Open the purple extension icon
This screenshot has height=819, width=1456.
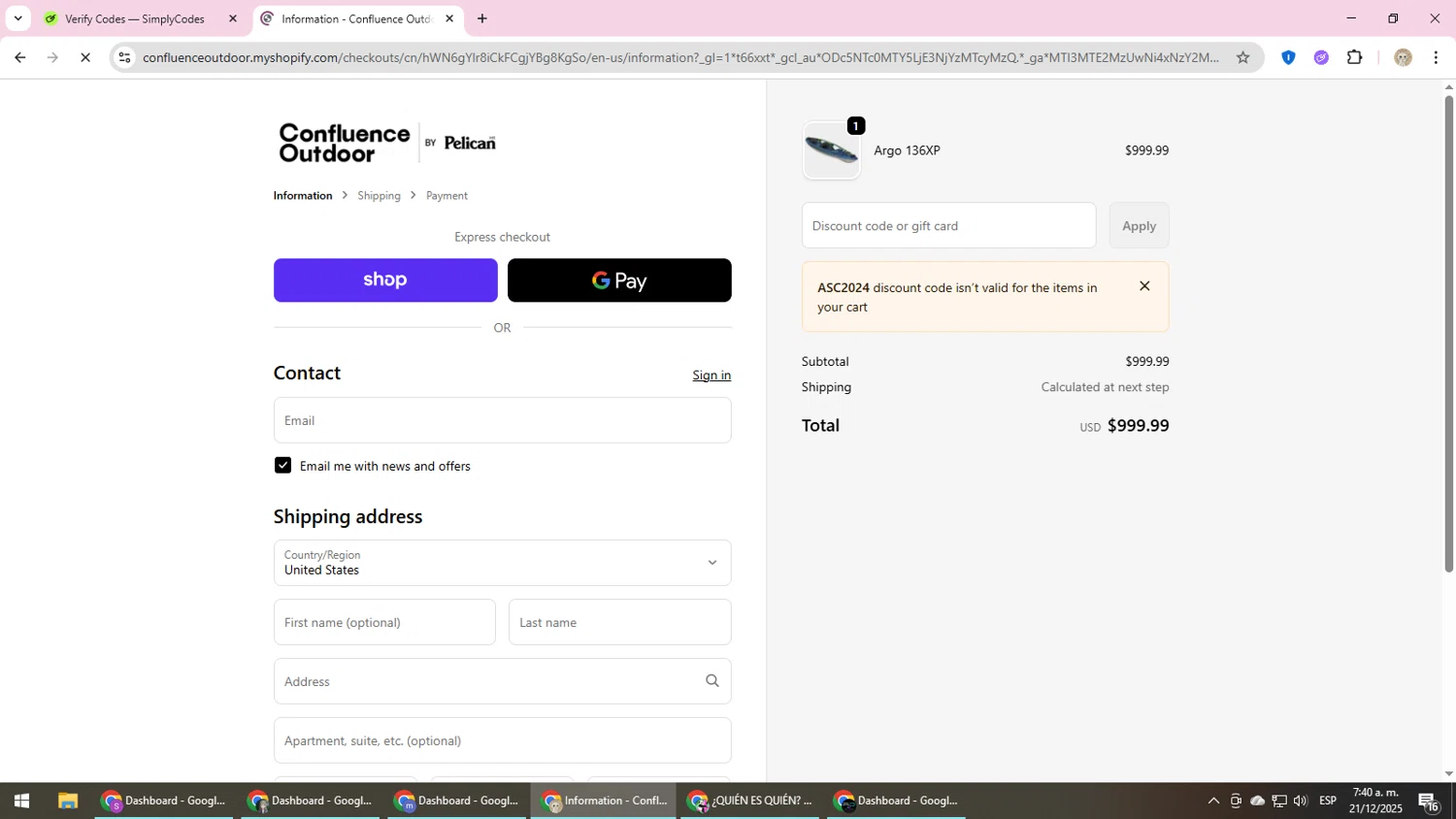pos(1321,57)
